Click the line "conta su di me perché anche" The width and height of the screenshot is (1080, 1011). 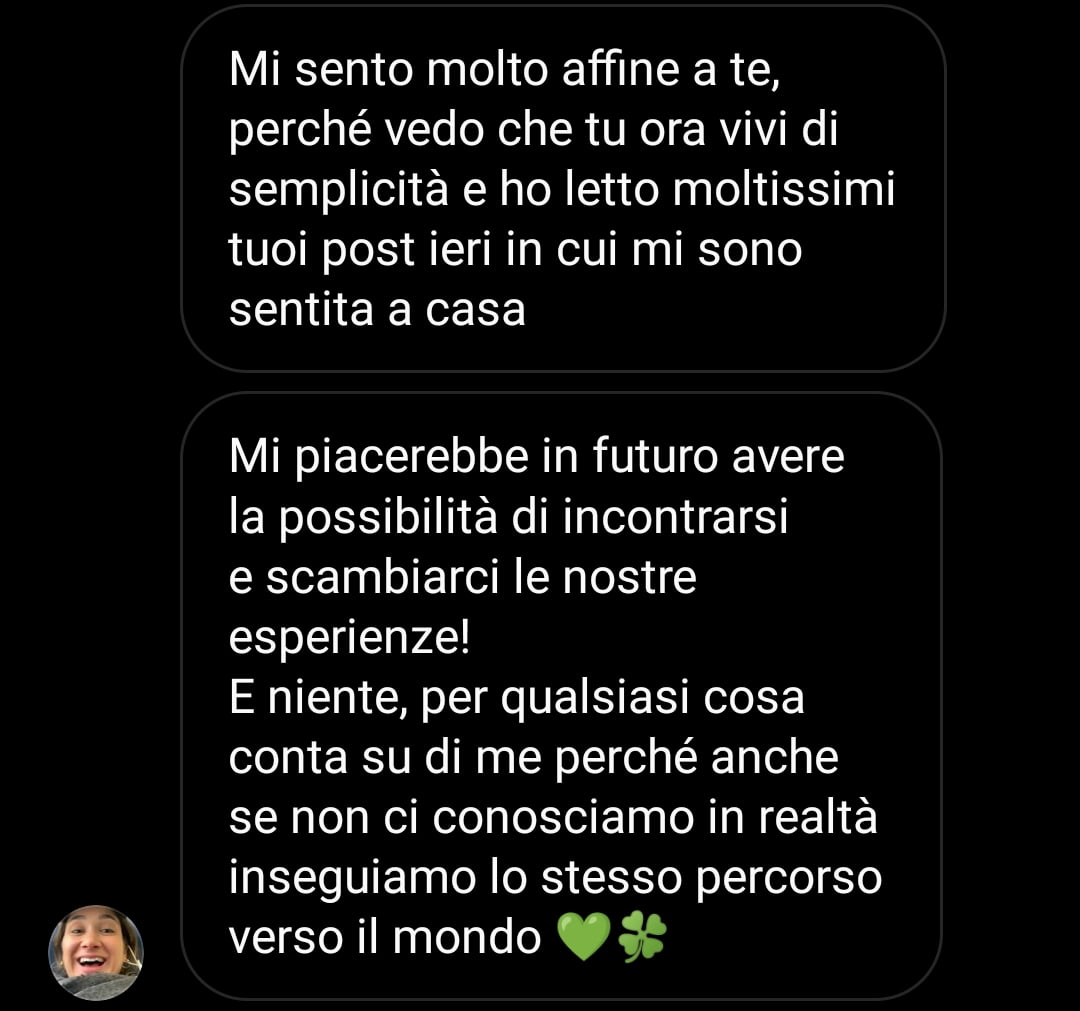(x=533, y=759)
